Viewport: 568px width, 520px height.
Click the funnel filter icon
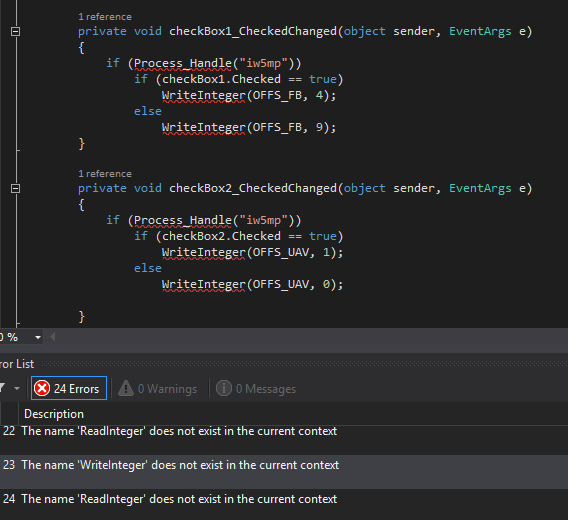click(2, 388)
